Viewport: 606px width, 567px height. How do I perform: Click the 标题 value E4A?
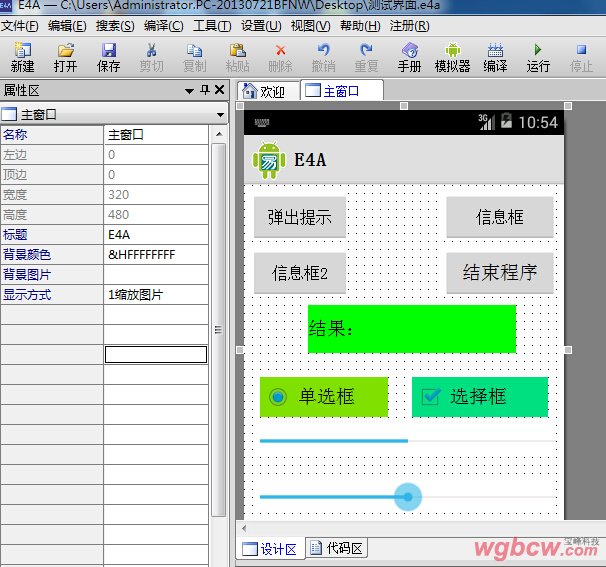[156, 235]
